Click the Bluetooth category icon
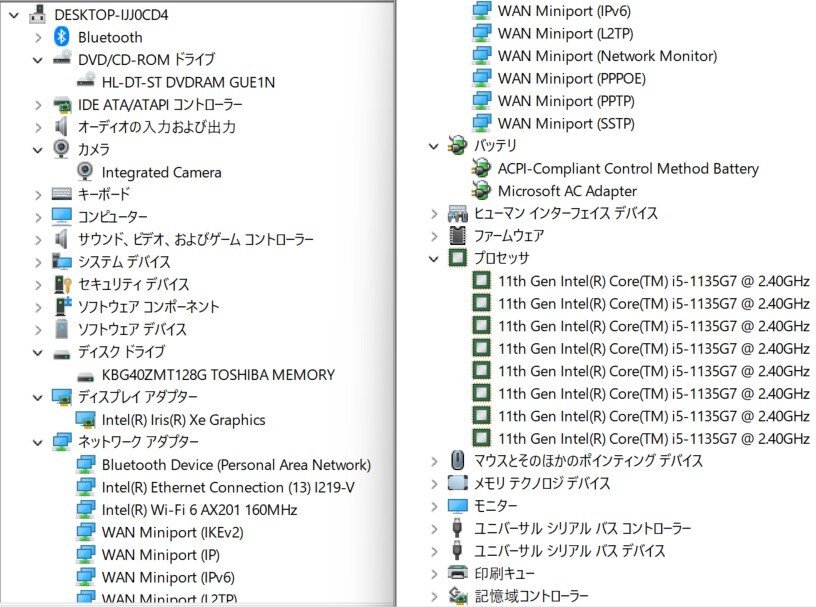Viewport: 816px width, 607px height. point(61,37)
